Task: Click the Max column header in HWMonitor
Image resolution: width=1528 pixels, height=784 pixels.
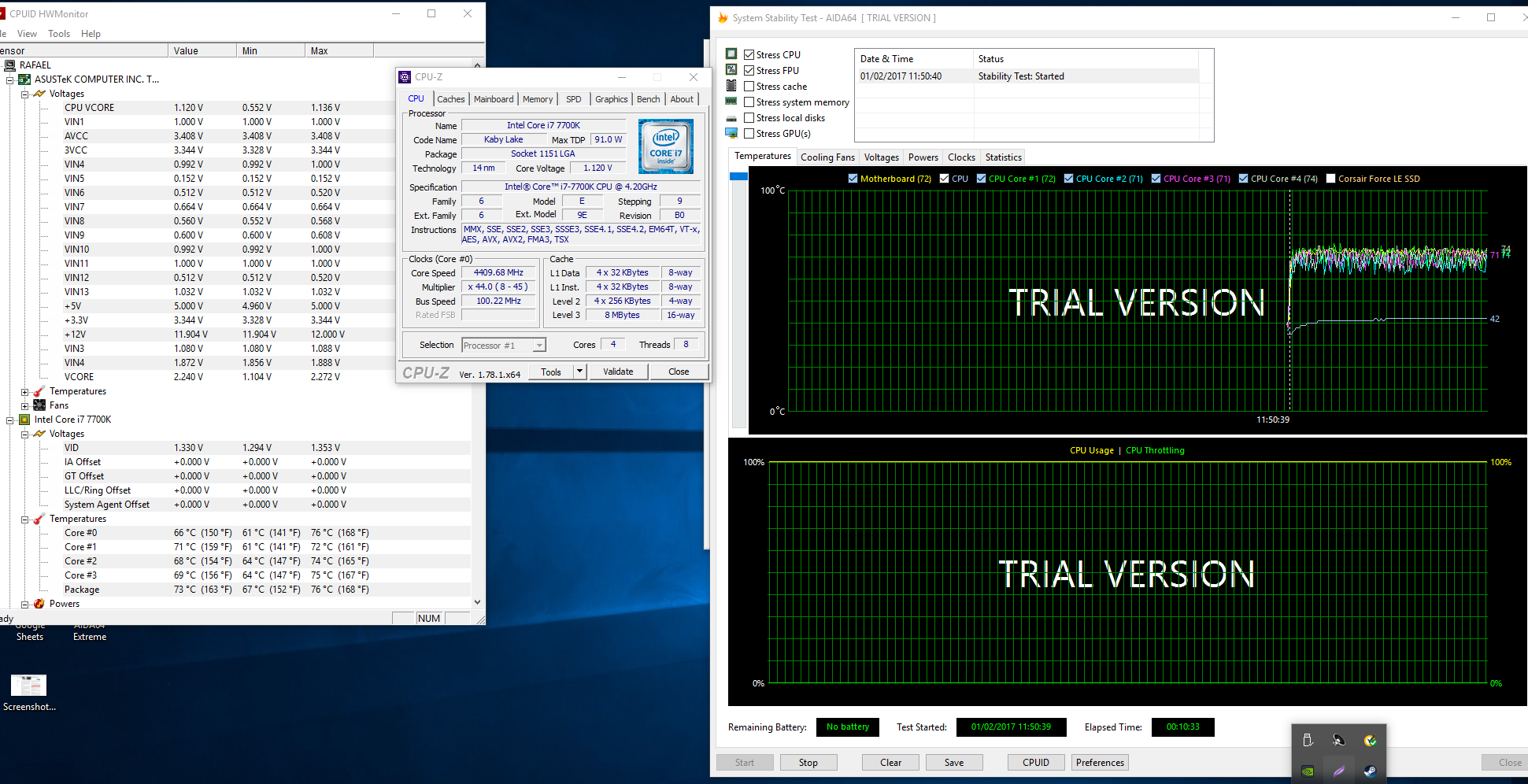Action: 339,51
